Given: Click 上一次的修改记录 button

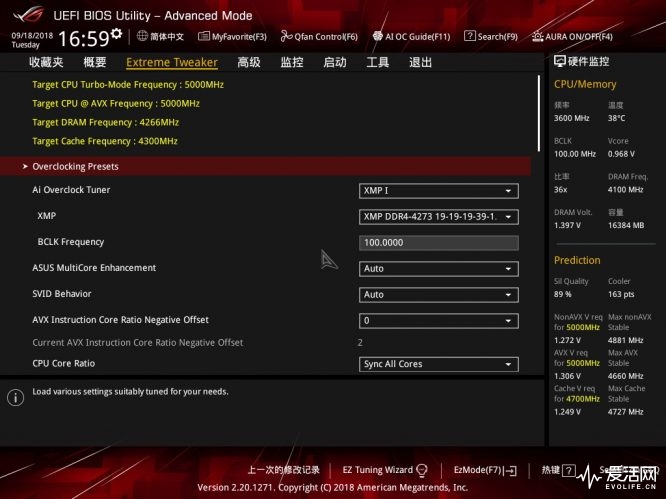Looking at the screenshot, I should (284, 470).
